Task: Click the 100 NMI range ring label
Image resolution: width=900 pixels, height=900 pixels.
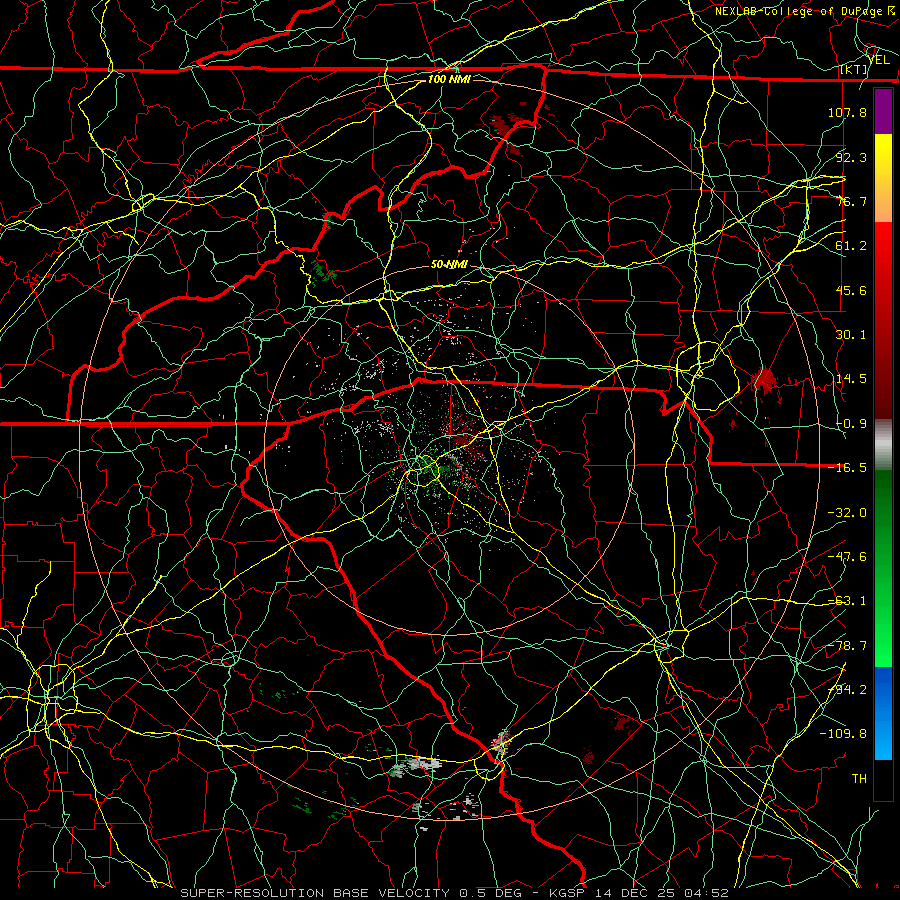Action: point(449,79)
